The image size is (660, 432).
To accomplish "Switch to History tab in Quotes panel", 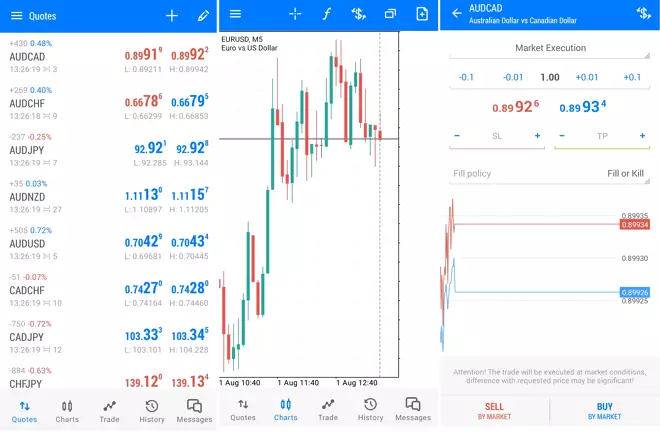I will 152,411.
